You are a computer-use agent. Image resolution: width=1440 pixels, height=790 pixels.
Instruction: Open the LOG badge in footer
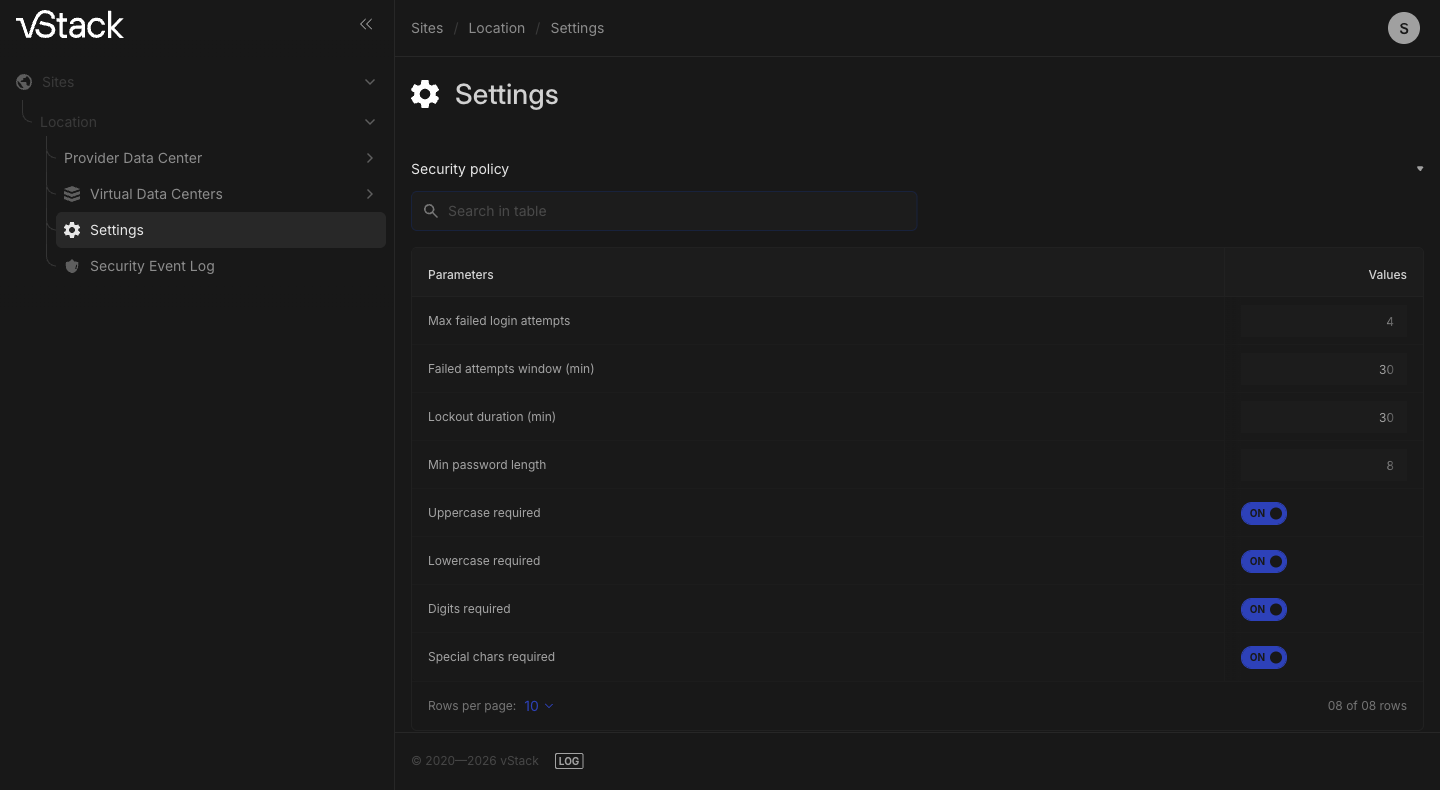(x=569, y=761)
